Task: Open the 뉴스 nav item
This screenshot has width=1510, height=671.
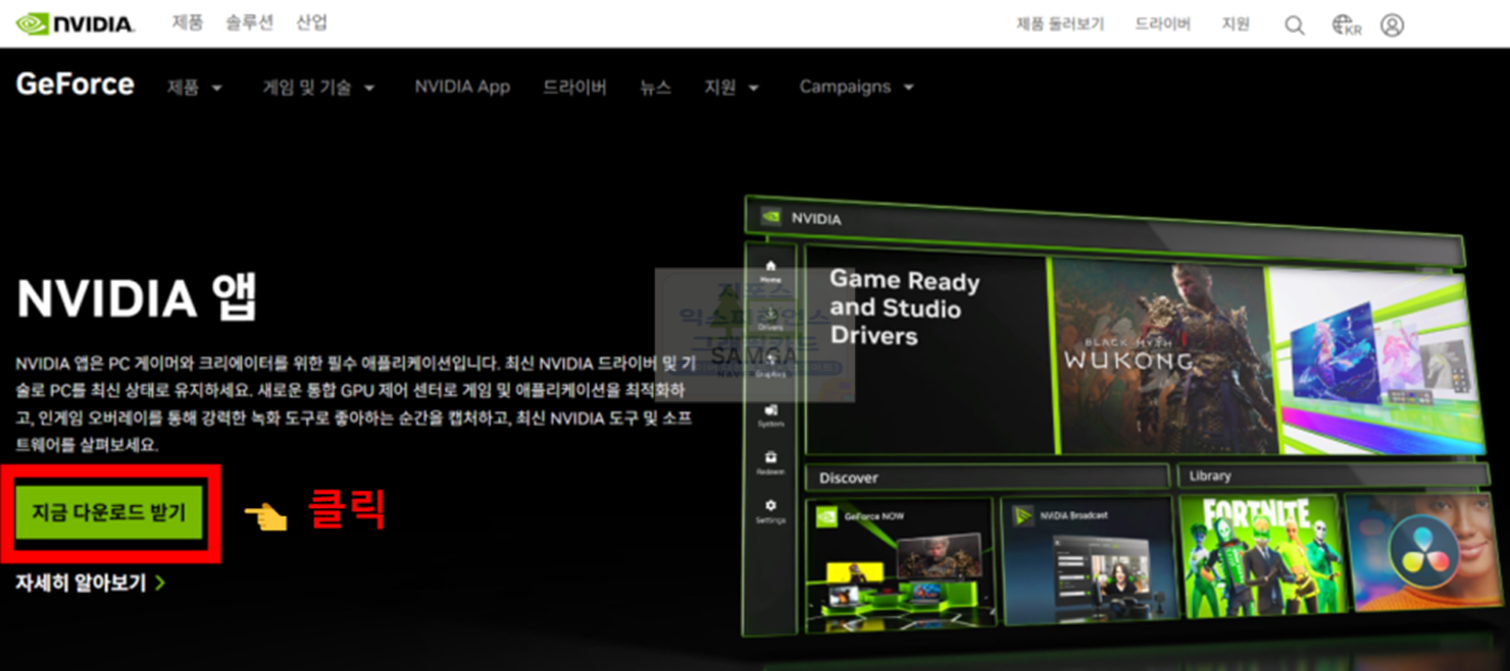Action: tap(655, 87)
